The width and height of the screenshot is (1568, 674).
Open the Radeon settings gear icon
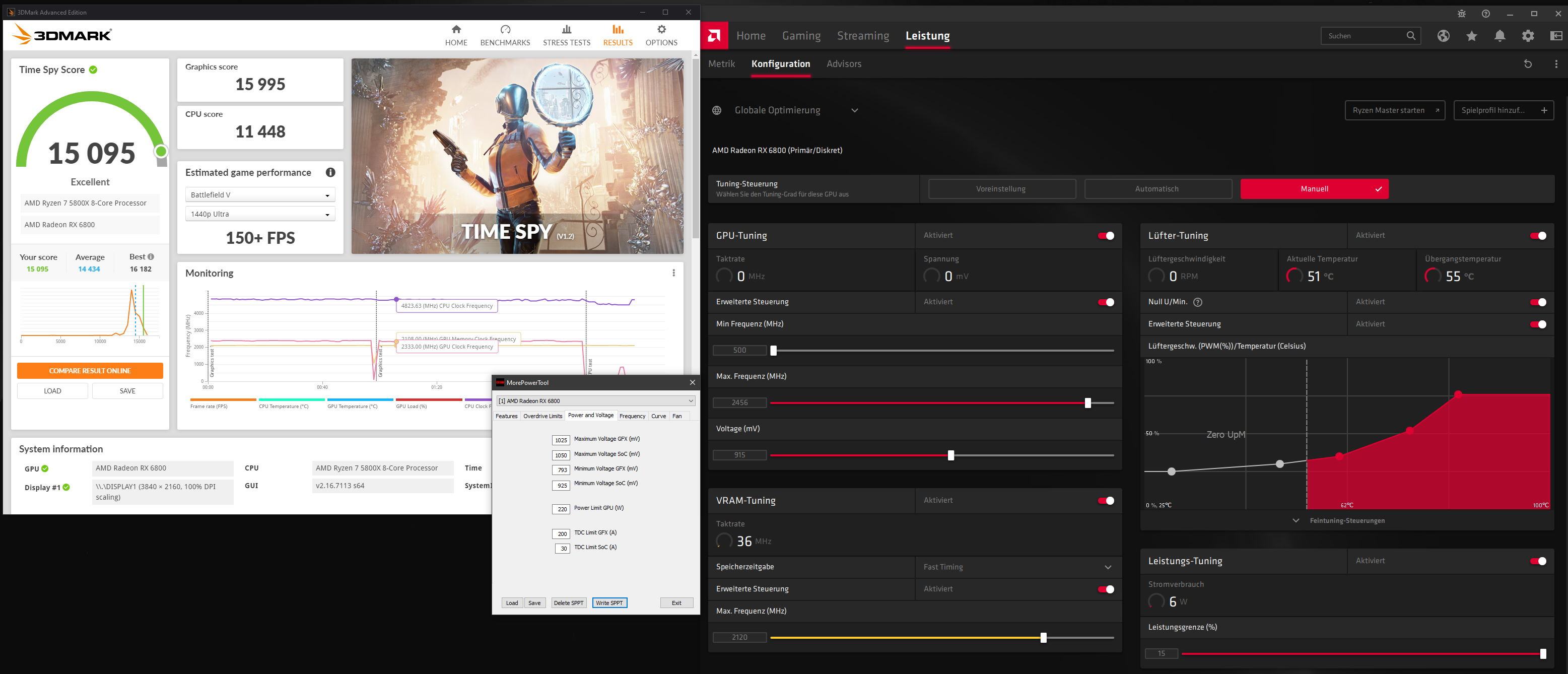point(1528,35)
